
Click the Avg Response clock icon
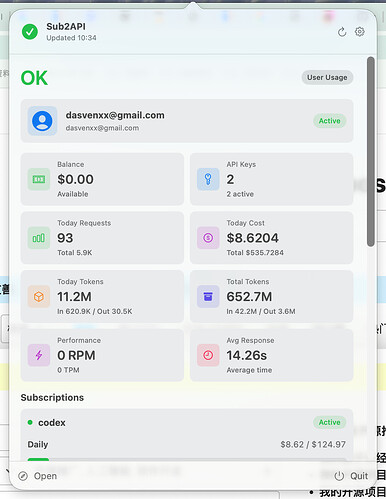tap(208, 355)
